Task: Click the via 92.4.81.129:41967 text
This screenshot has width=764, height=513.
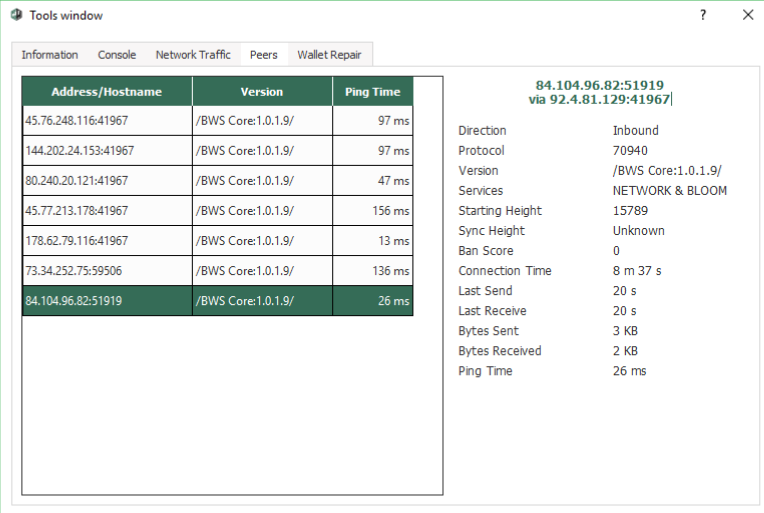Action: (x=599, y=99)
